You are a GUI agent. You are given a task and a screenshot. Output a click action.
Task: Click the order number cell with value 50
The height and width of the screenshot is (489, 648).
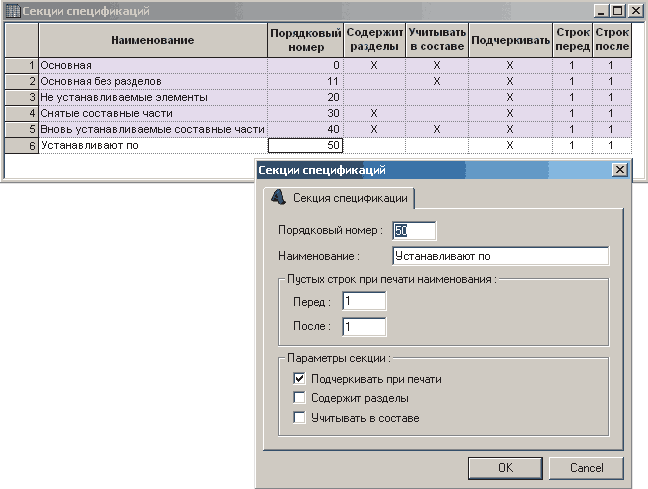click(305, 146)
